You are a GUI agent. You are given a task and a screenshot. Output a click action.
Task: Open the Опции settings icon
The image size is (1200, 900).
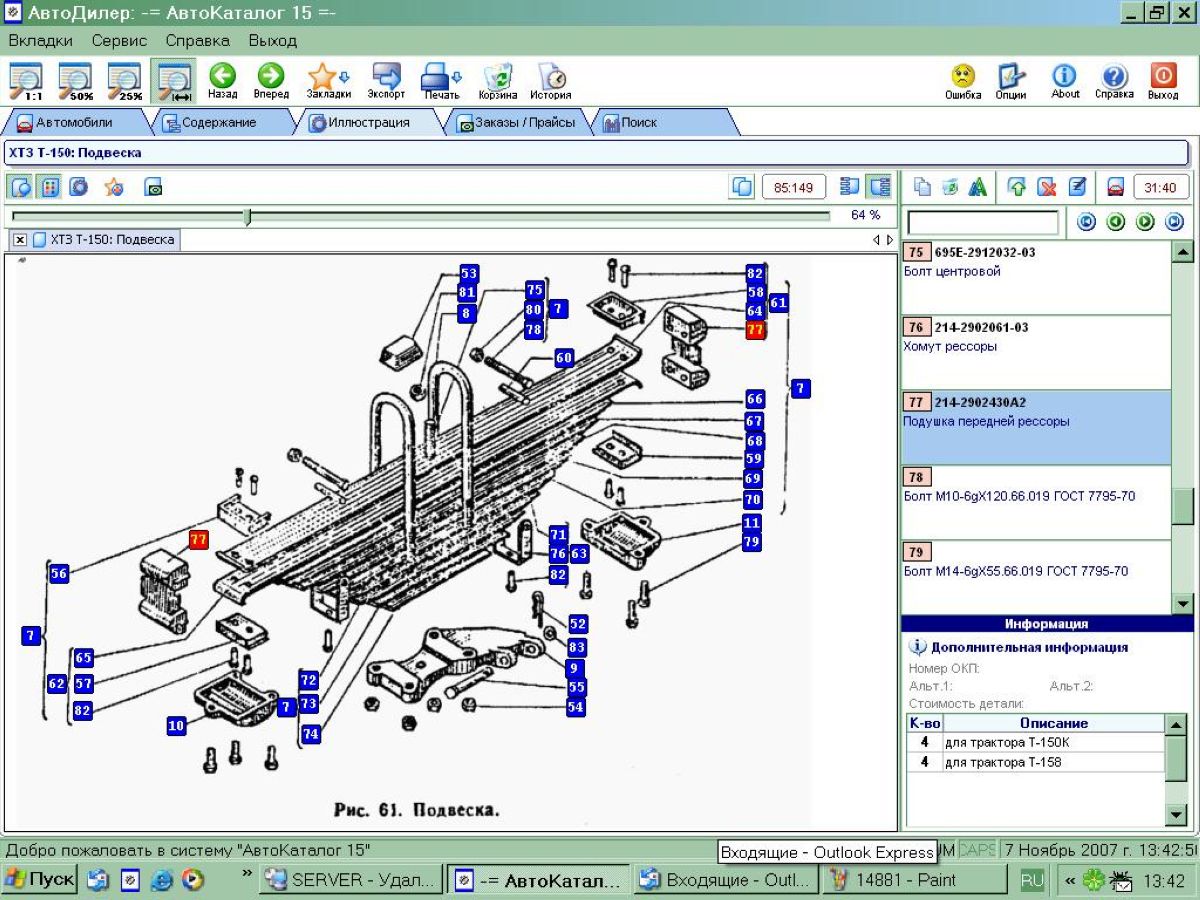[x=1011, y=80]
